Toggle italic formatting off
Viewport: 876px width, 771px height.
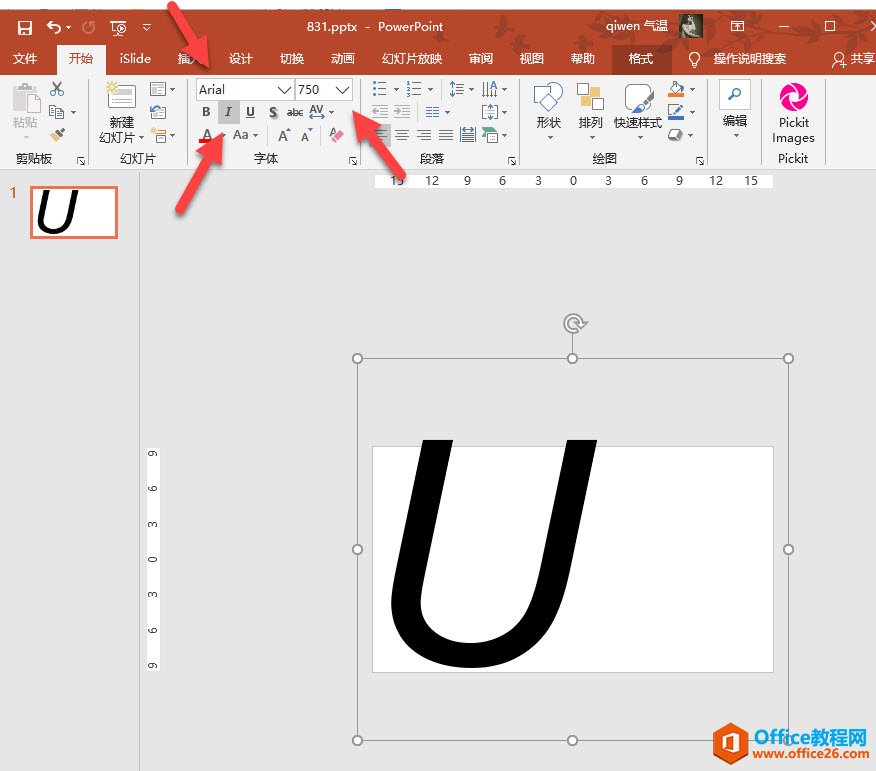(228, 112)
